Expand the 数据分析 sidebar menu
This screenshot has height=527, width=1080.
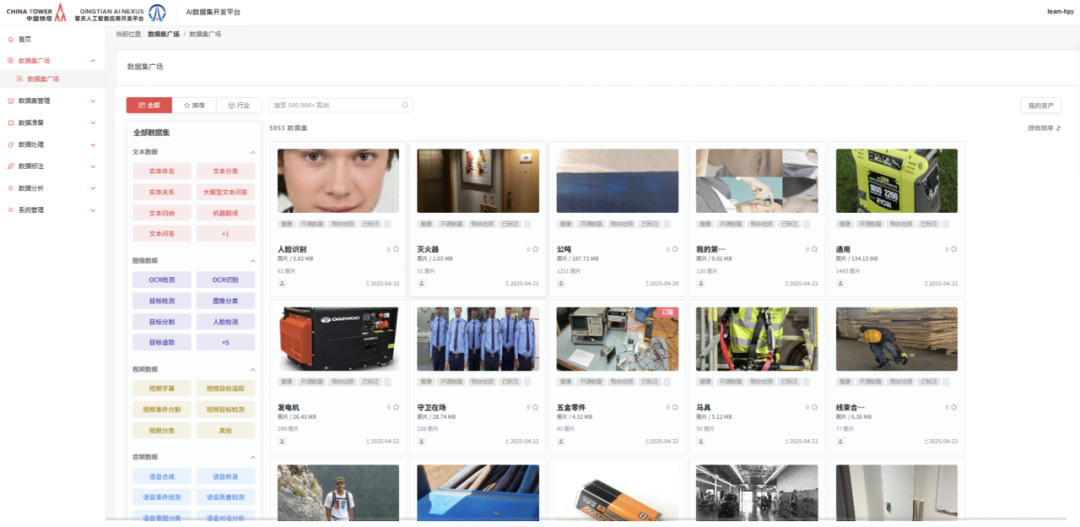93,188
